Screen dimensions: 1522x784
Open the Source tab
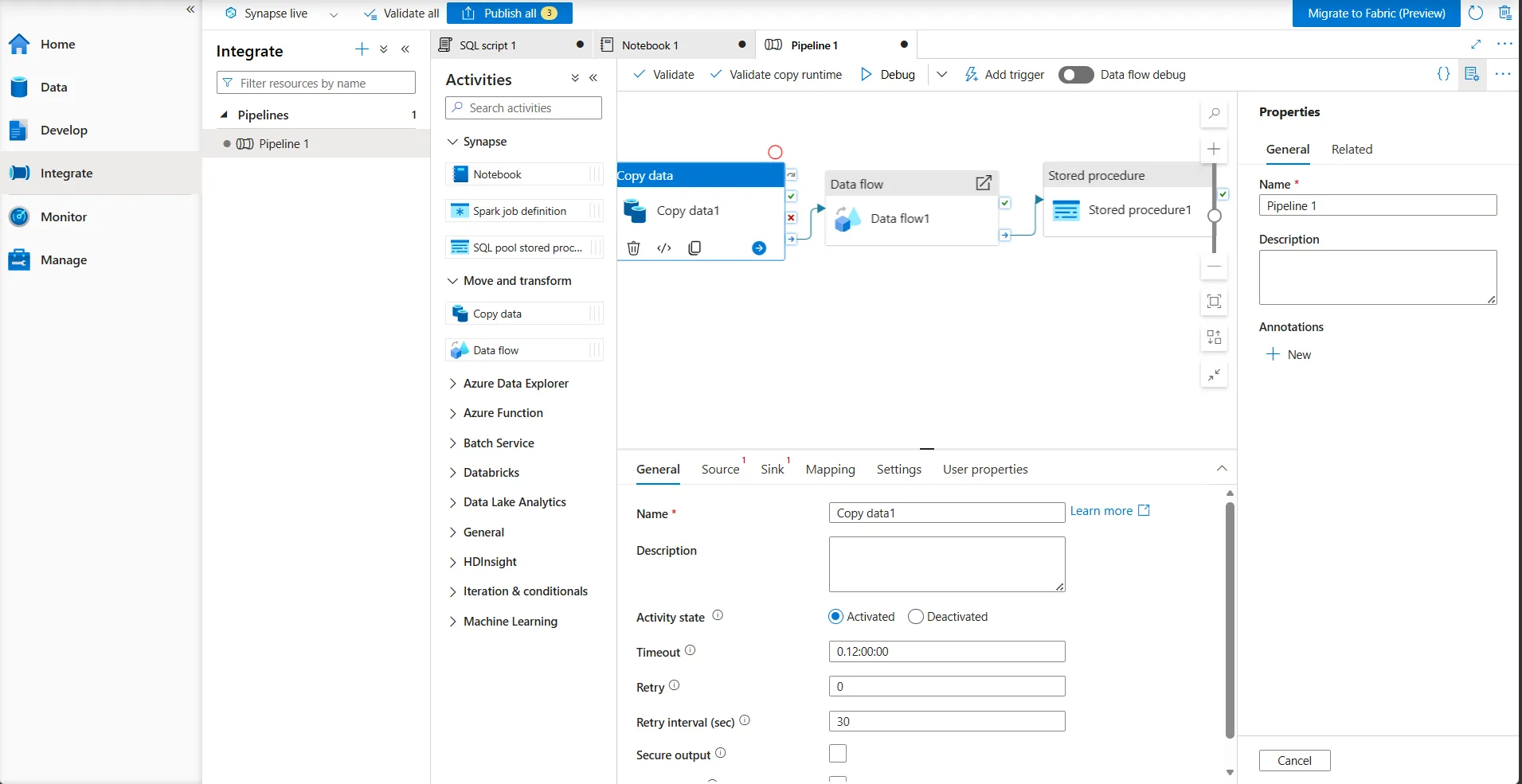pos(720,470)
